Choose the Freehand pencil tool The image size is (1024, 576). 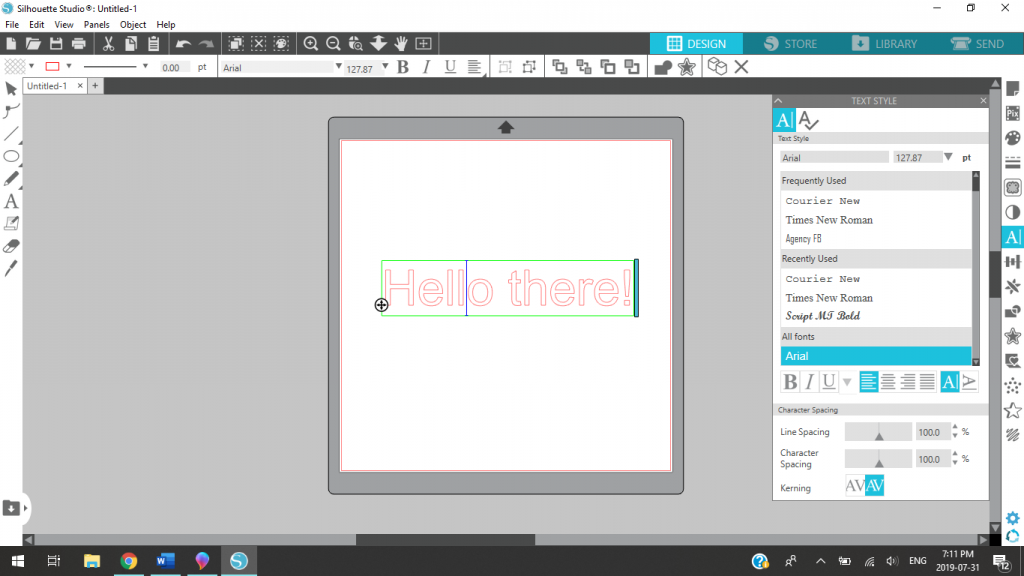11,178
